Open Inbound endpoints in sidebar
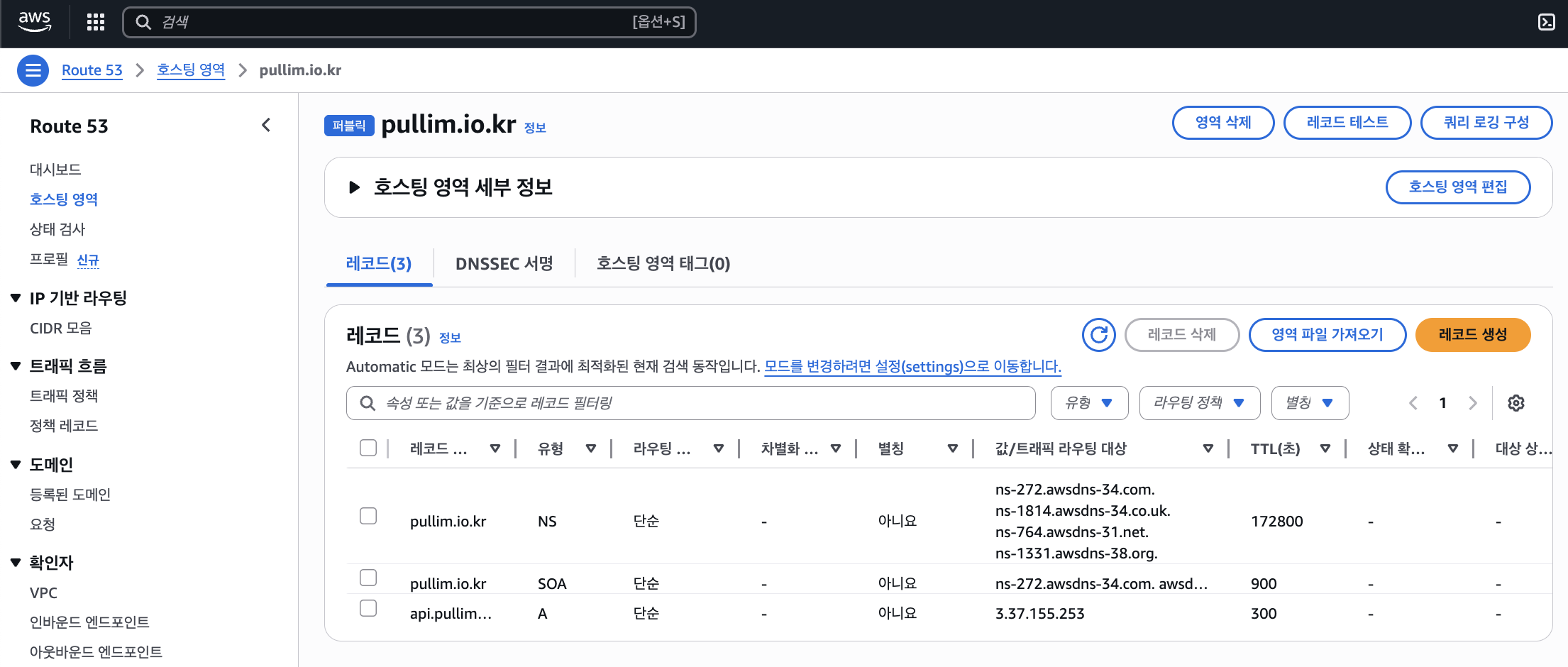The width and height of the screenshot is (1568, 667). [89, 622]
